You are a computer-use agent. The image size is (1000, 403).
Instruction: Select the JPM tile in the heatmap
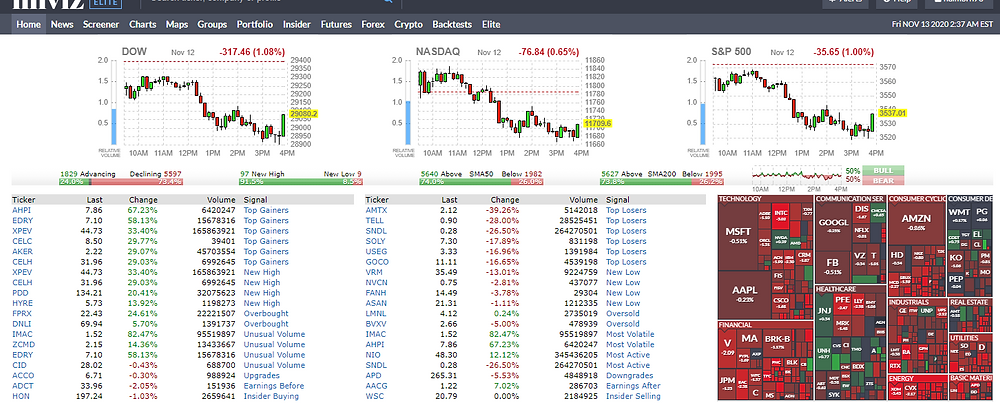coord(726,383)
